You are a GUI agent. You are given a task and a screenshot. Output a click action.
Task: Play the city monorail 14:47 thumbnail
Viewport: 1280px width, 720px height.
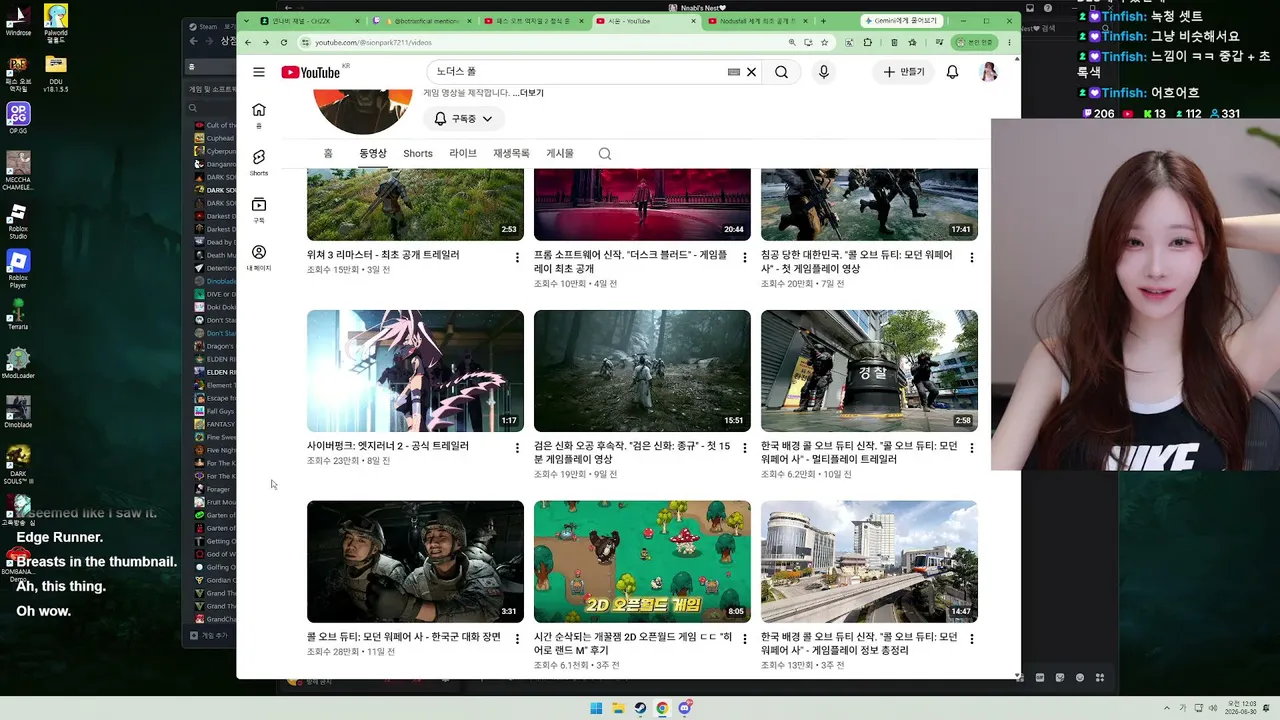pos(869,562)
